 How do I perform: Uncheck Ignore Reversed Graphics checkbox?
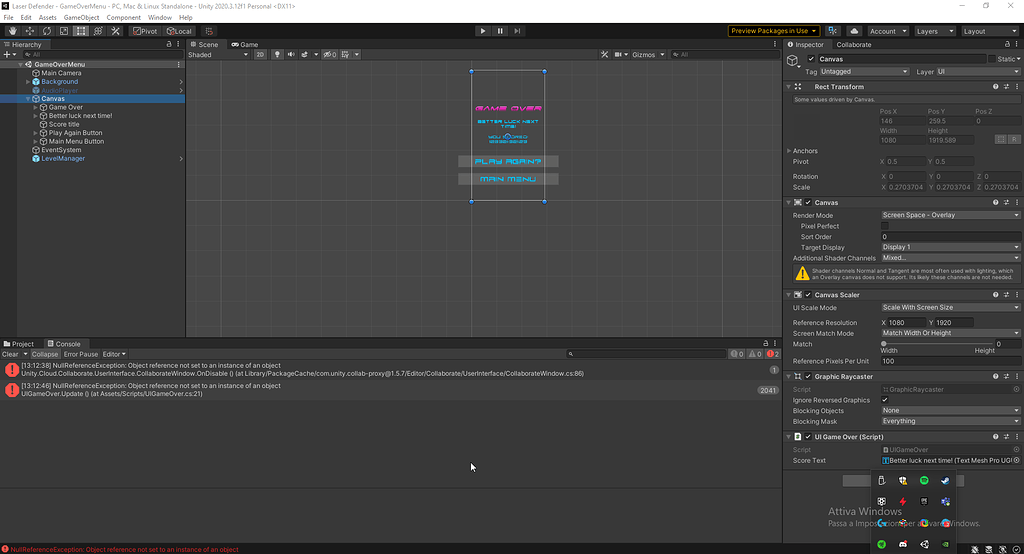coord(884,400)
